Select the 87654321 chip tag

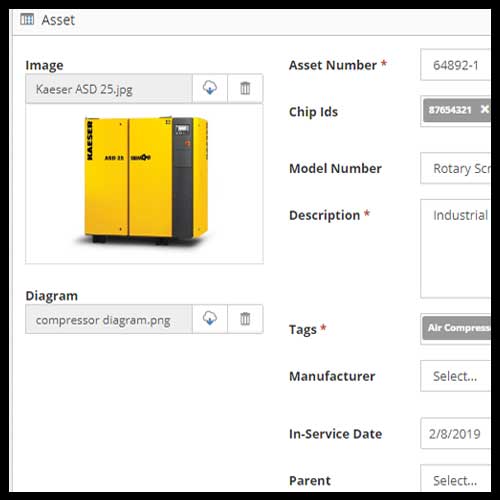pyautogui.click(x=450, y=110)
